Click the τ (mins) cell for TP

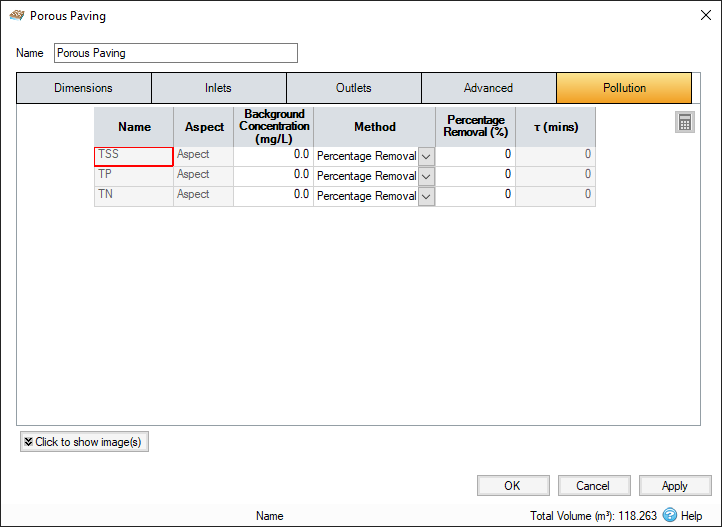click(x=555, y=176)
